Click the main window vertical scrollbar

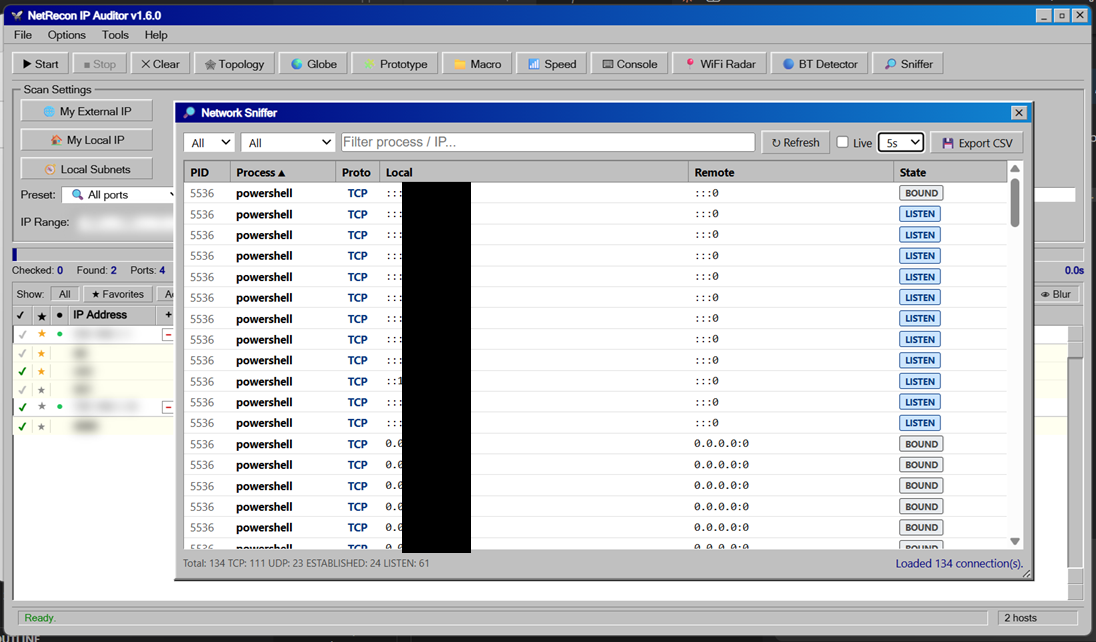[x=1074, y=462]
